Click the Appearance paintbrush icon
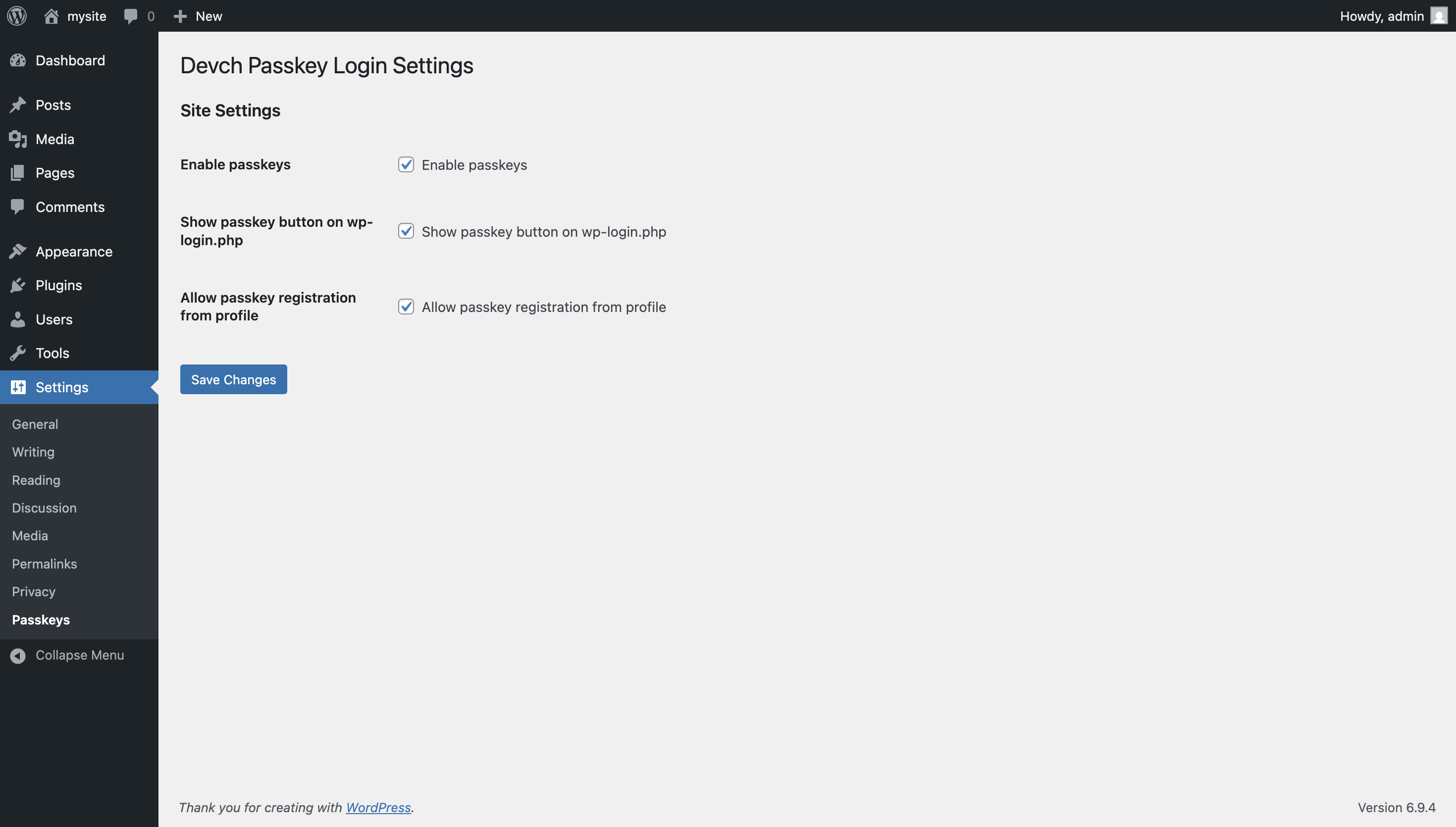Image resolution: width=1456 pixels, height=827 pixels. (x=19, y=251)
